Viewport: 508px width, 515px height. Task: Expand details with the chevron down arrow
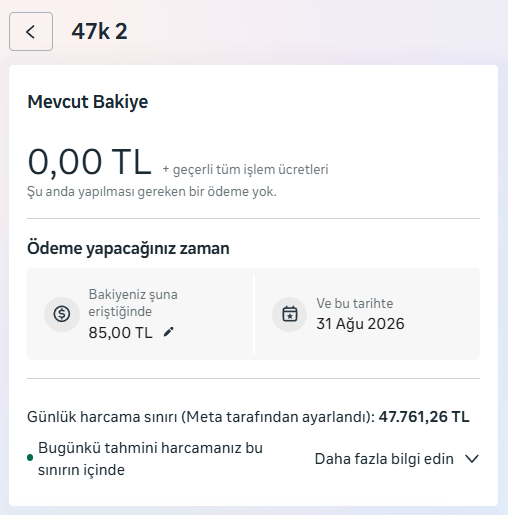tap(472, 459)
